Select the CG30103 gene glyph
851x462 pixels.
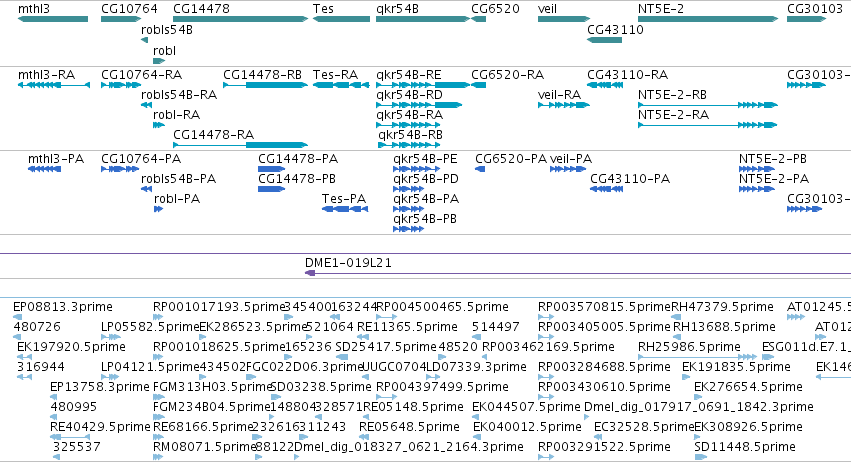tap(806, 19)
